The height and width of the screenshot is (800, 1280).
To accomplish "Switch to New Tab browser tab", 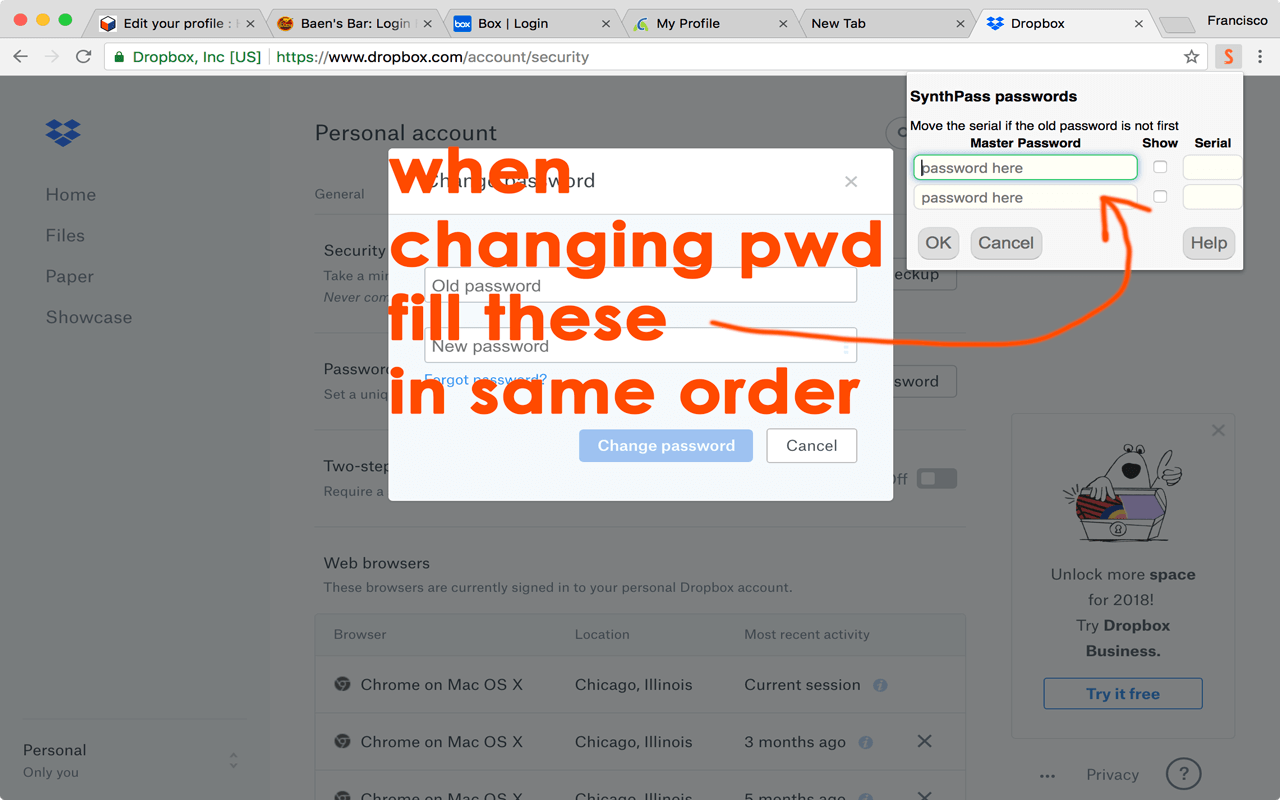I will tap(888, 23).
